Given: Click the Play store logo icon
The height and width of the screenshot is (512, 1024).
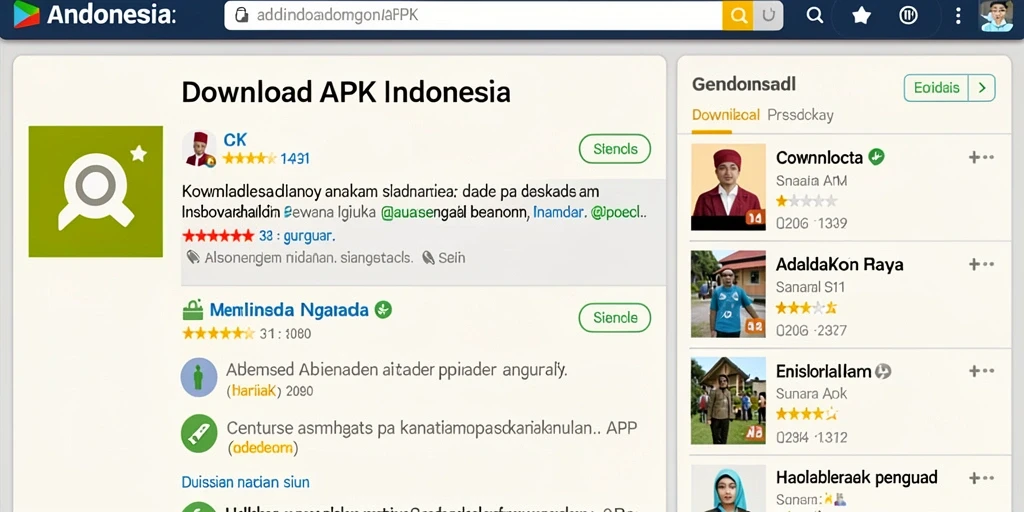Looking at the screenshot, I should pos(26,14).
